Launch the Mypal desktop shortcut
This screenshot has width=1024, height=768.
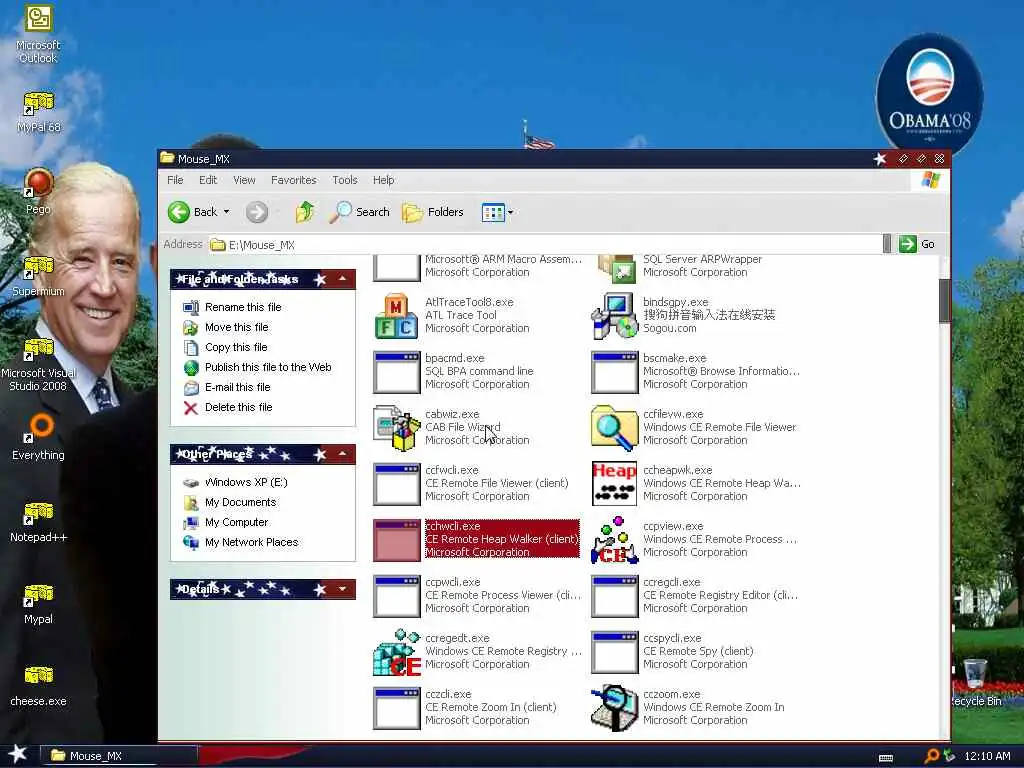(x=38, y=604)
